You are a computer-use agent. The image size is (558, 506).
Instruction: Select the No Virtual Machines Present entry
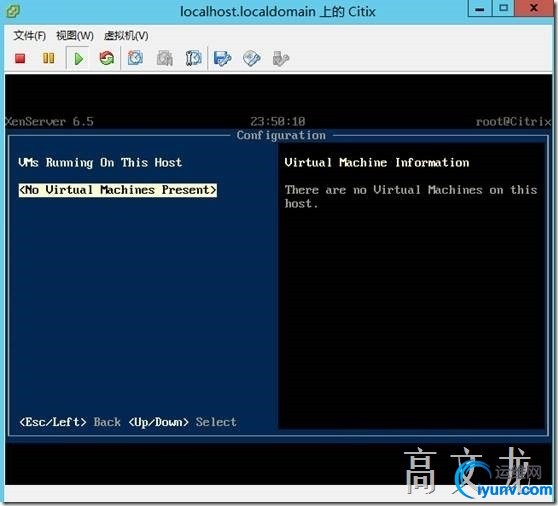[118, 190]
